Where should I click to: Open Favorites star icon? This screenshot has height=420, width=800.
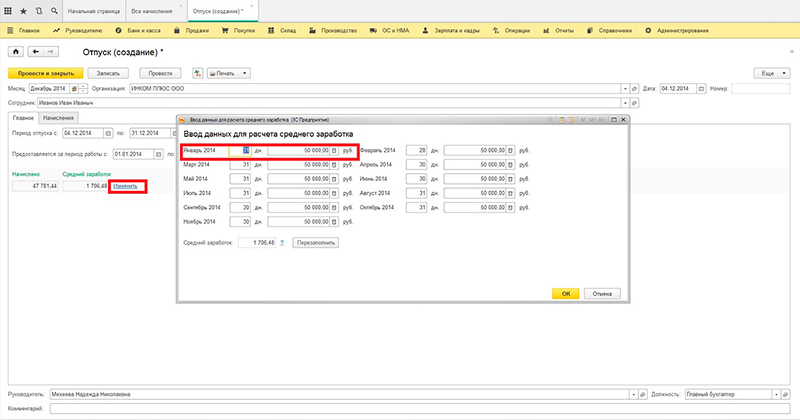click(23, 11)
